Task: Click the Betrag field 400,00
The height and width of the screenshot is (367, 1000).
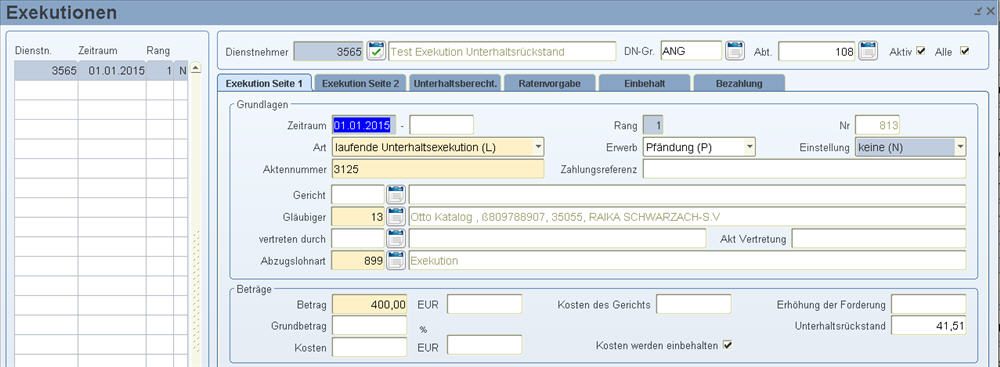Action: coord(369,304)
